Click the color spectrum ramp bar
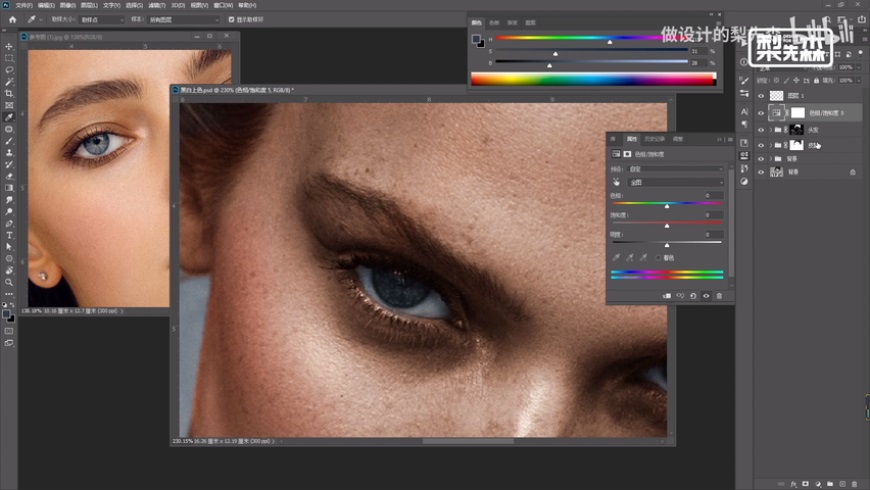Image resolution: width=870 pixels, height=490 pixels. click(592, 79)
